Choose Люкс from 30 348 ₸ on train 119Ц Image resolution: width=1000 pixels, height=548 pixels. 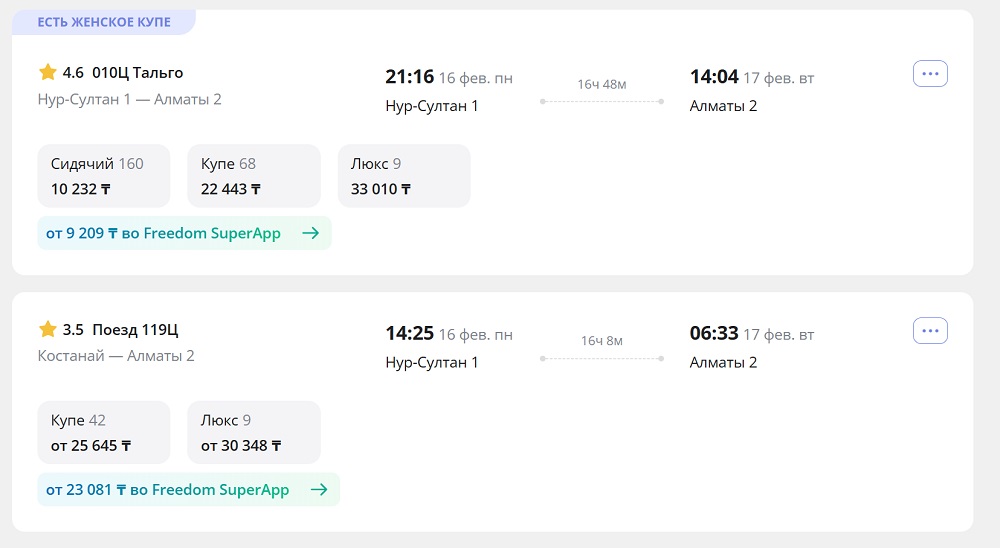pyautogui.click(x=253, y=433)
